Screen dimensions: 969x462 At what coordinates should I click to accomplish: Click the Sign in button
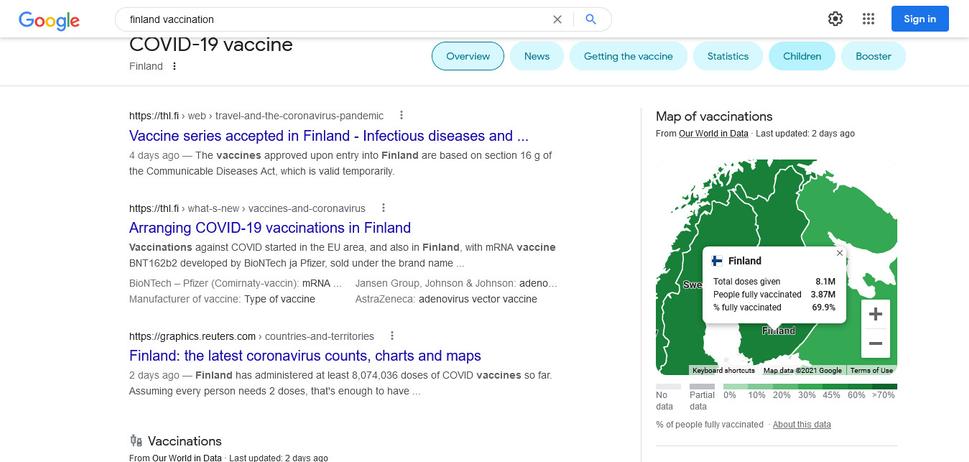(920, 19)
